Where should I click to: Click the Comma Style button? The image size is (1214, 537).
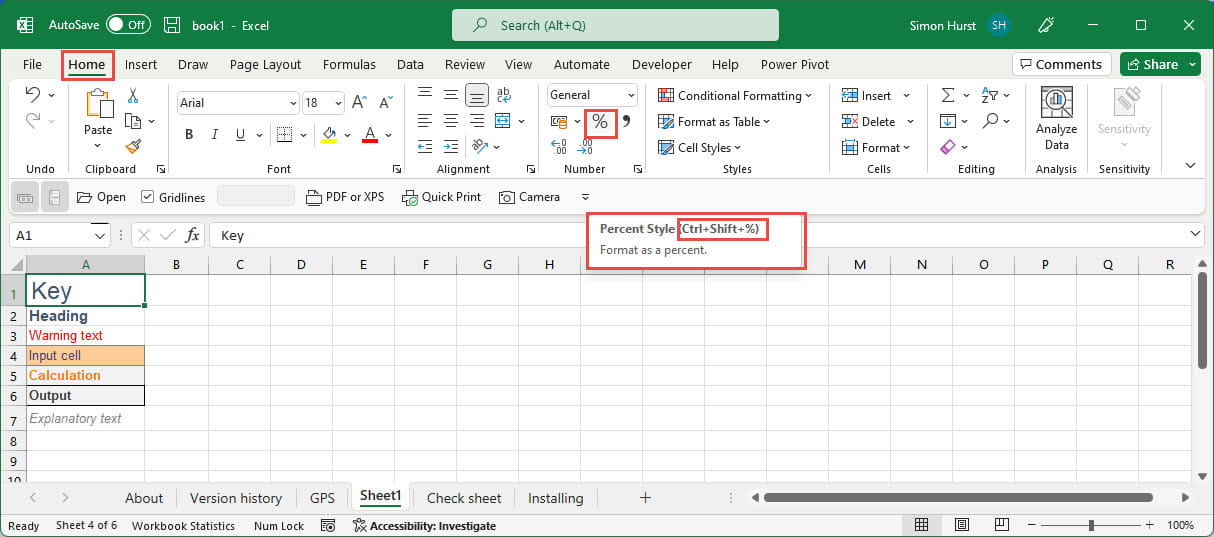click(627, 122)
